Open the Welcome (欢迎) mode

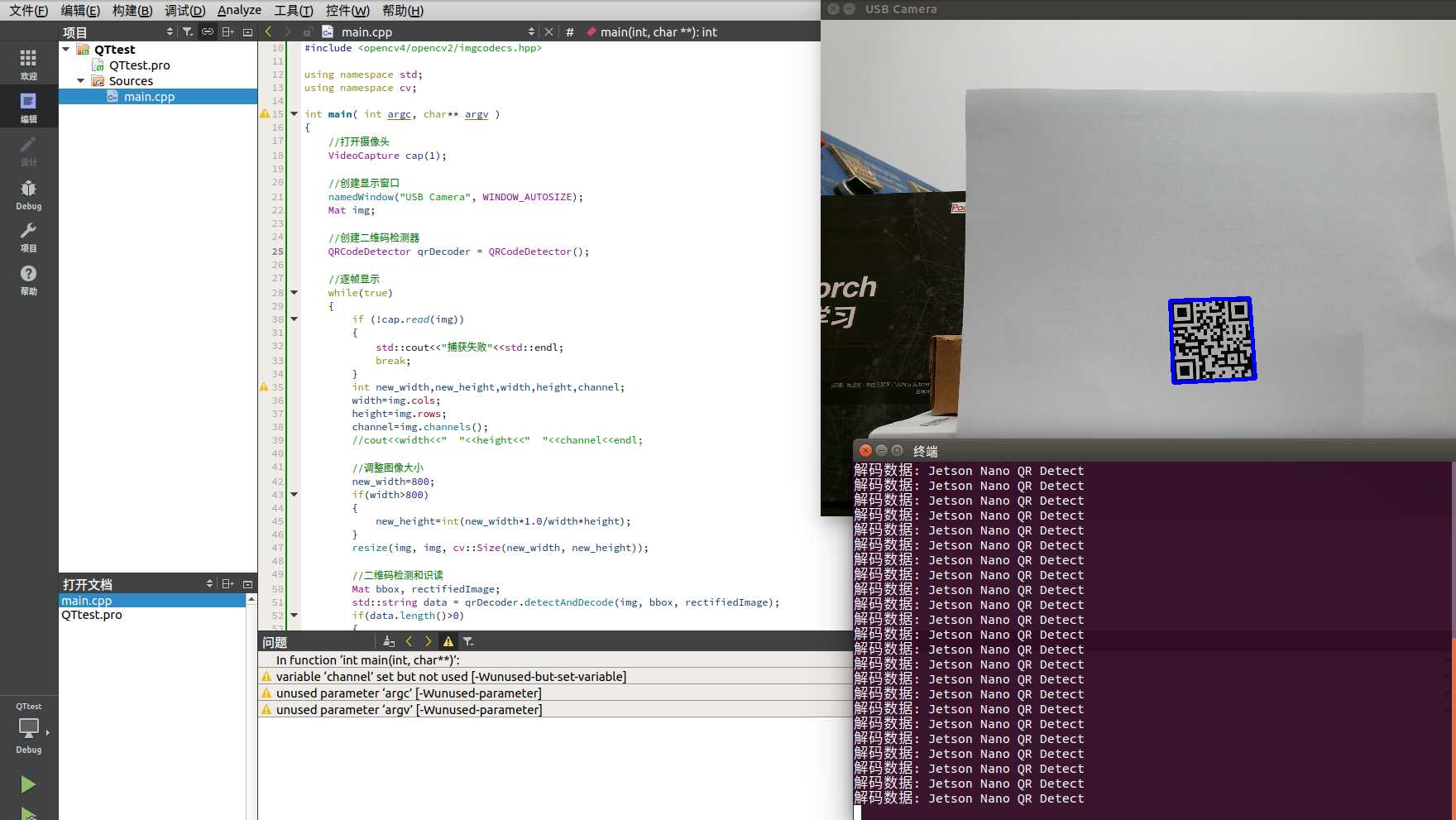28,64
